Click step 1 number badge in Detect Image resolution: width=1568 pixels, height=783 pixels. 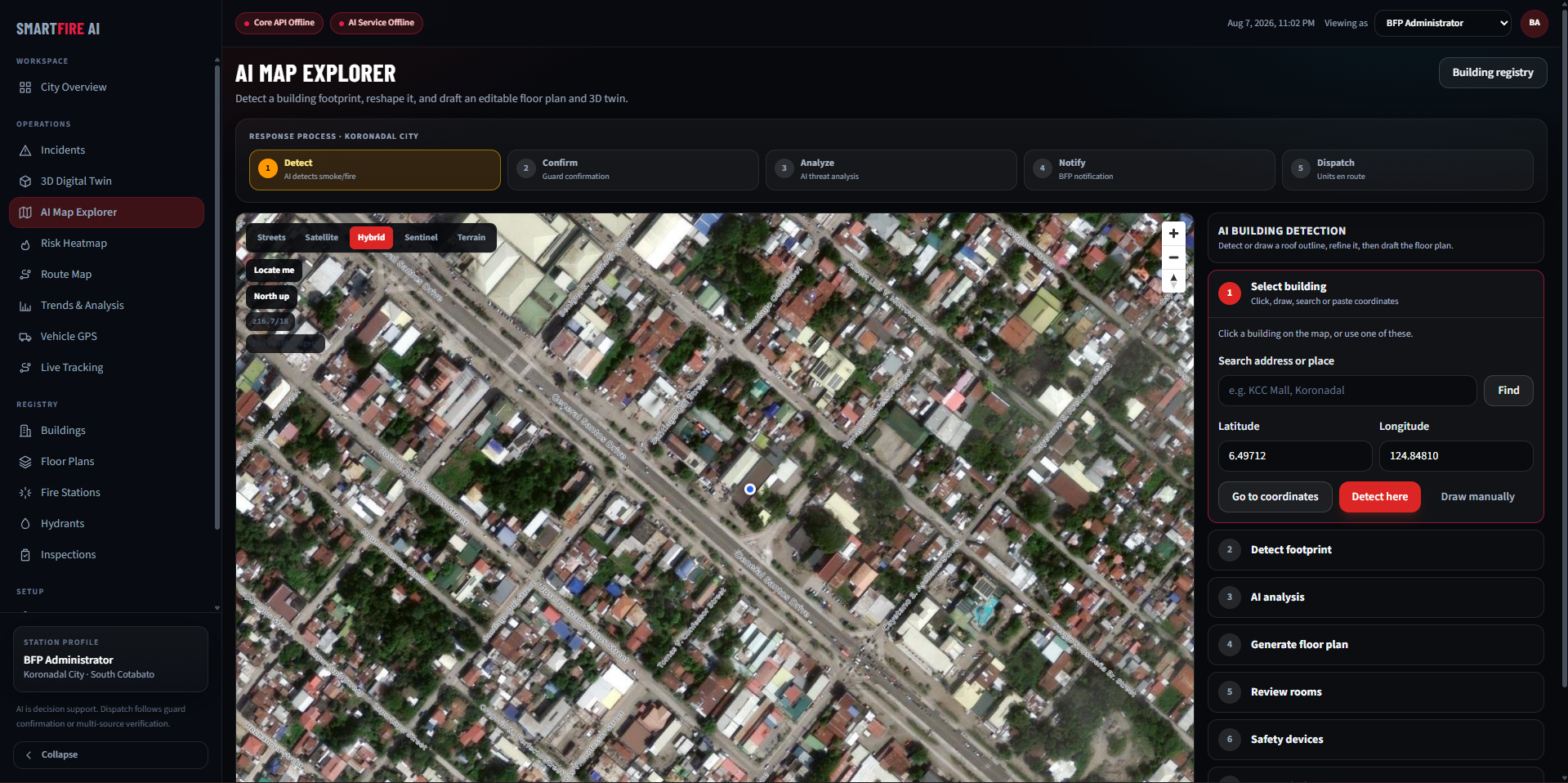tap(267, 169)
